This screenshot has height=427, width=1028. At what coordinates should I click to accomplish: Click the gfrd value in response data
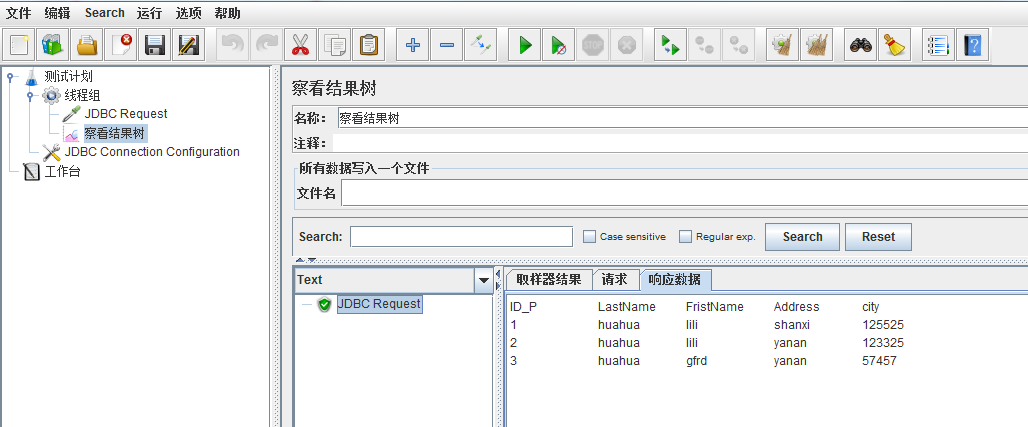696,361
